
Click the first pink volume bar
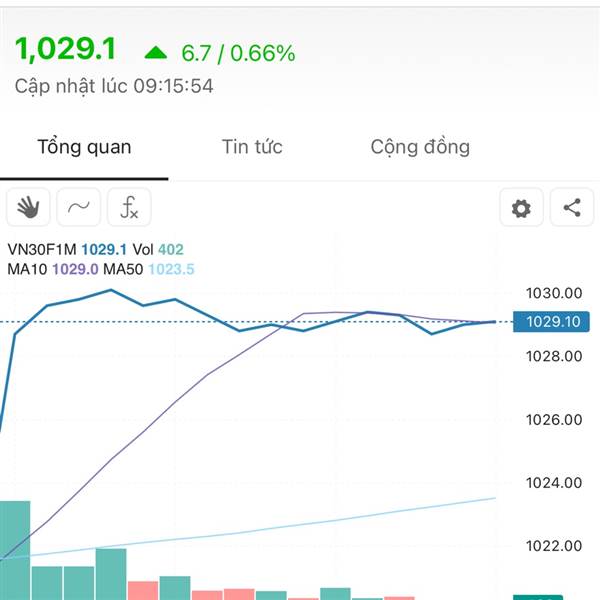coord(143,590)
